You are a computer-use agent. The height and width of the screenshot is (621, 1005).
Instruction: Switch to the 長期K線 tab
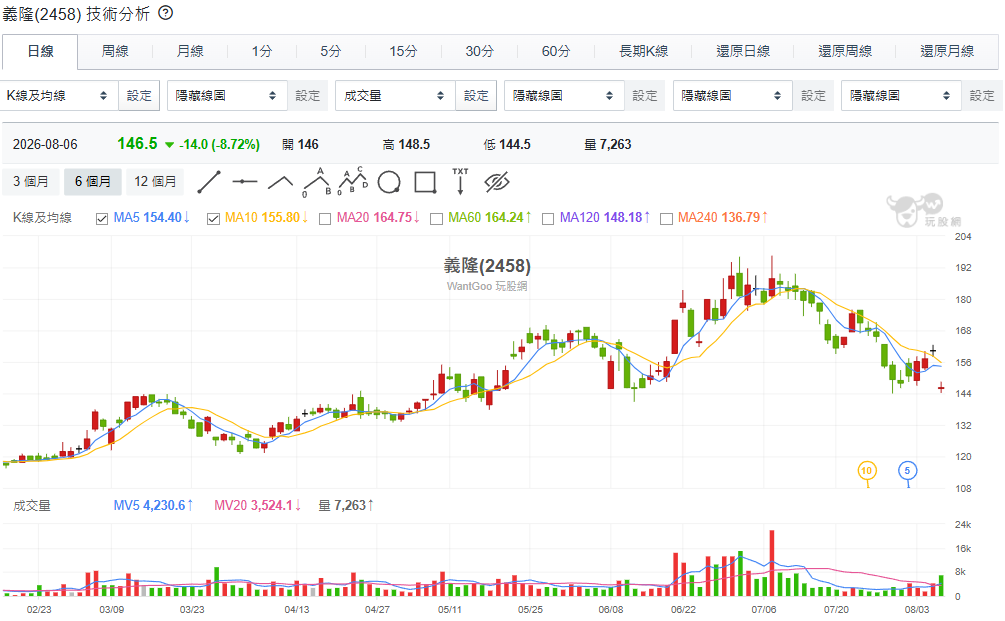[644, 51]
